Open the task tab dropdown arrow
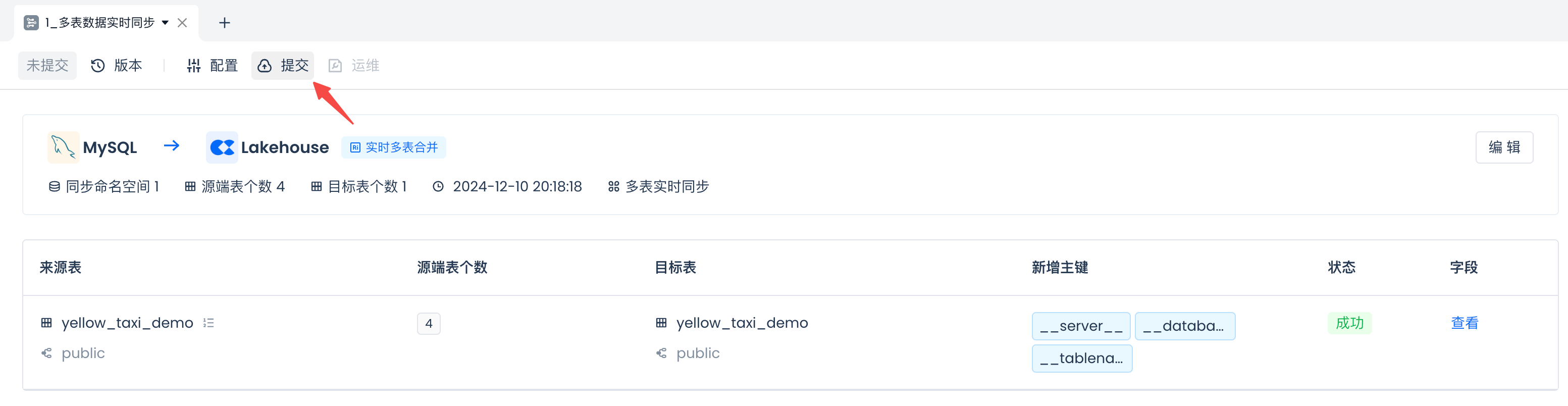1568x406 pixels. [165, 23]
